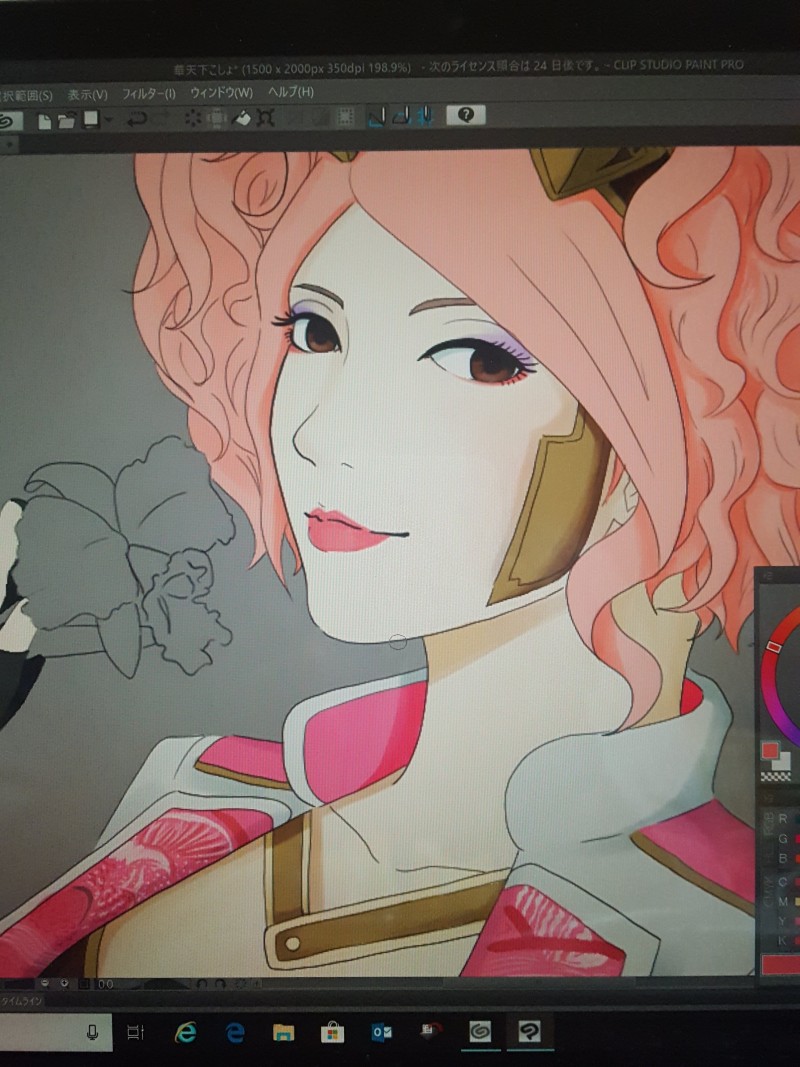Click the K channel slider in CMYK
Image resolution: width=800 pixels, height=1067 pixels.
(796, 940)
